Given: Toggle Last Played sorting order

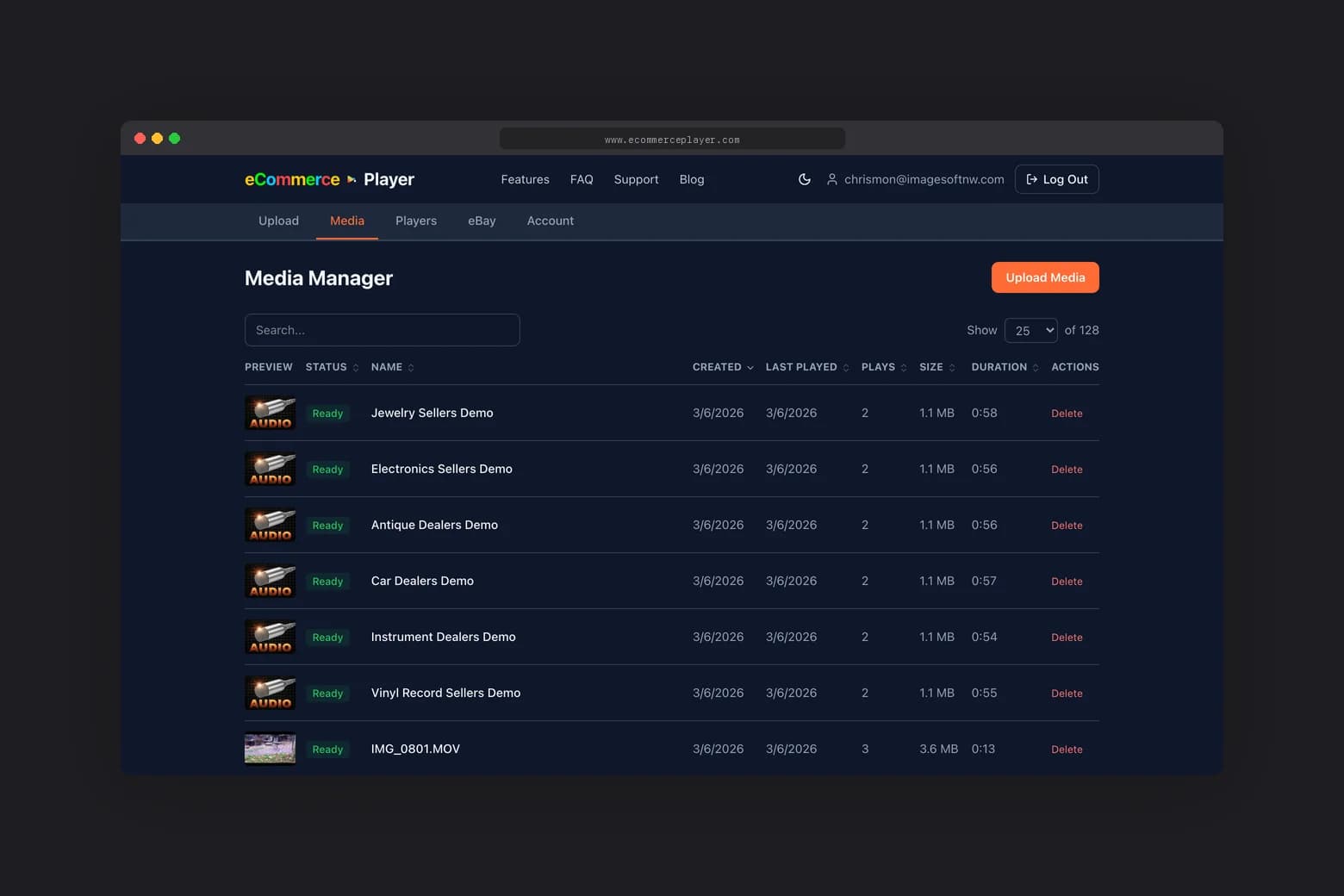Looking at the screenshot, I should click(x=845, y=367).
